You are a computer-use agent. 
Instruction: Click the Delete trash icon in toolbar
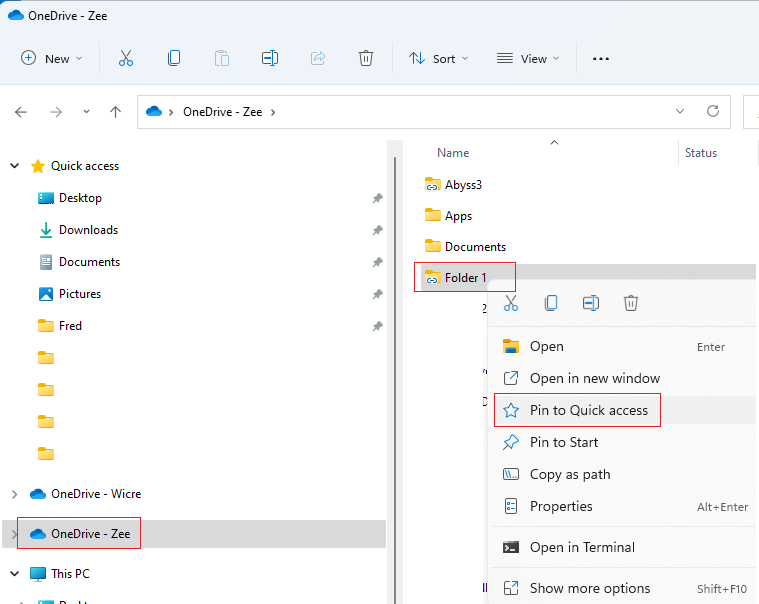365,59
